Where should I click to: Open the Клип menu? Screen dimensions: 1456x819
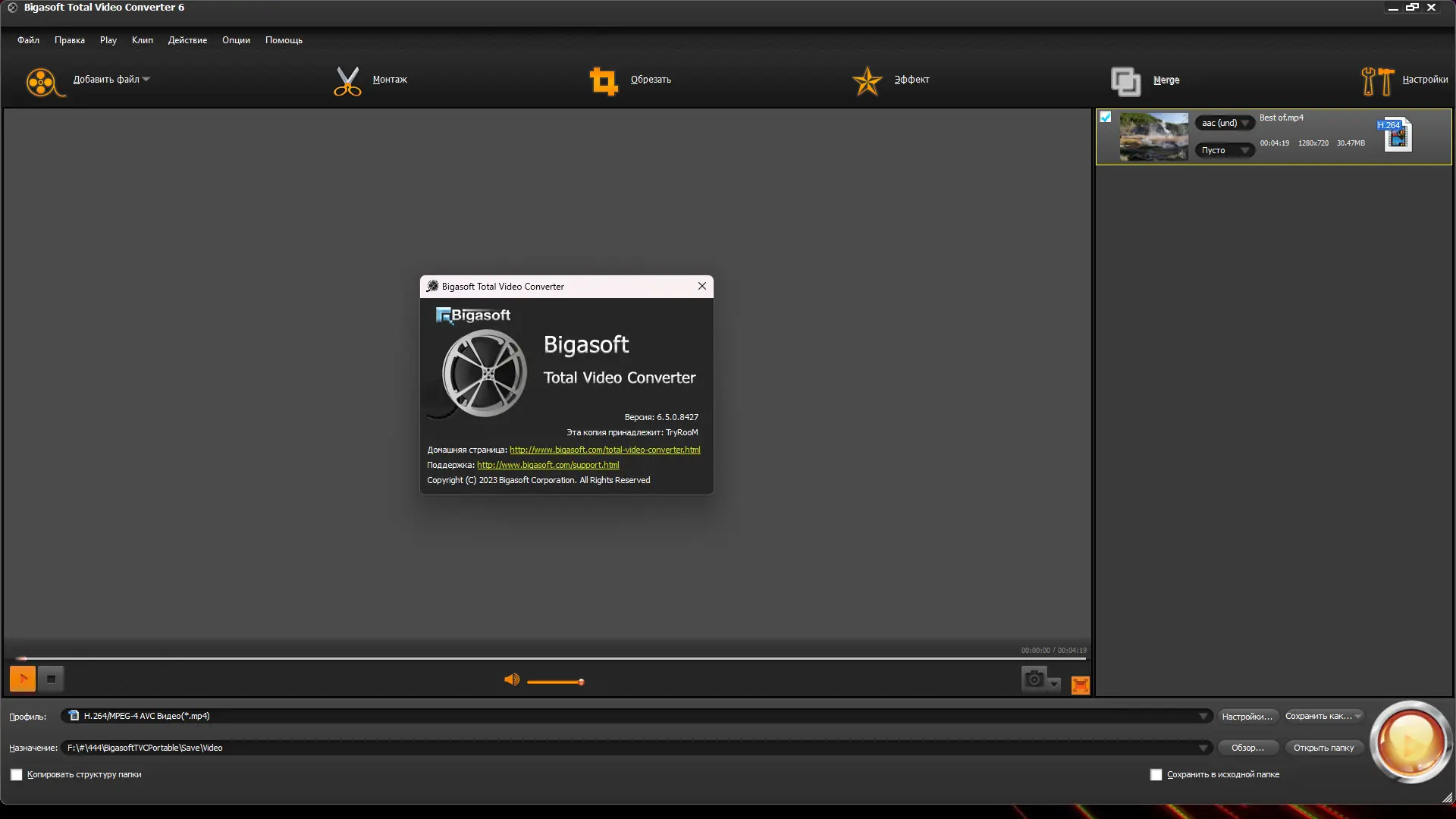142,40
